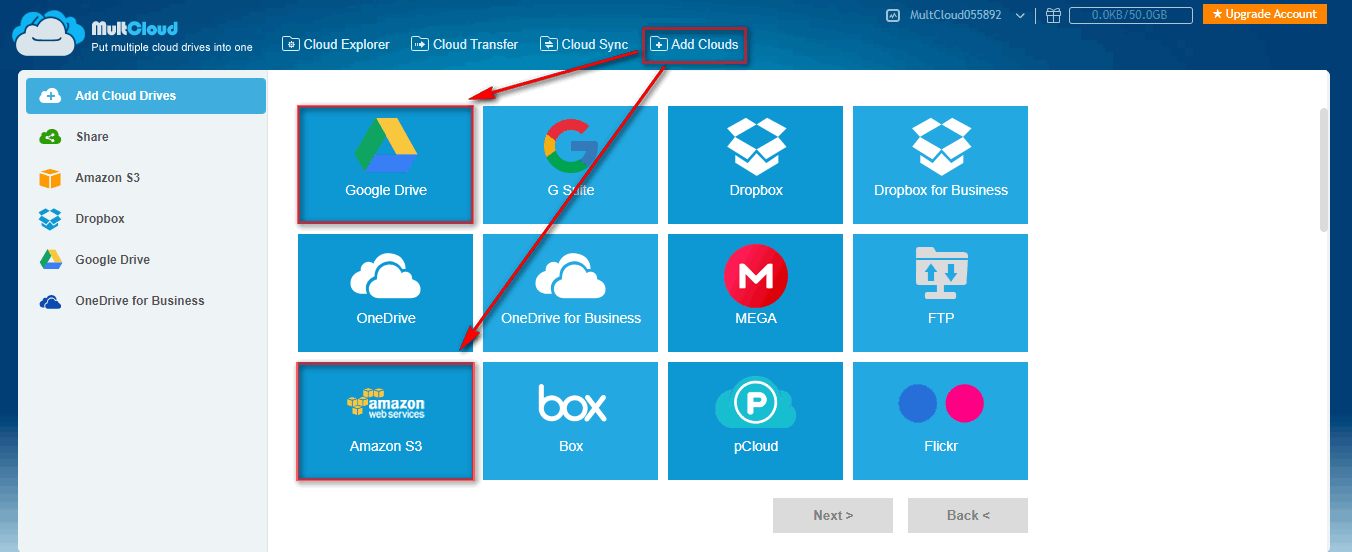Switch to the Cloud Sync tab

[x=584, y=44]
